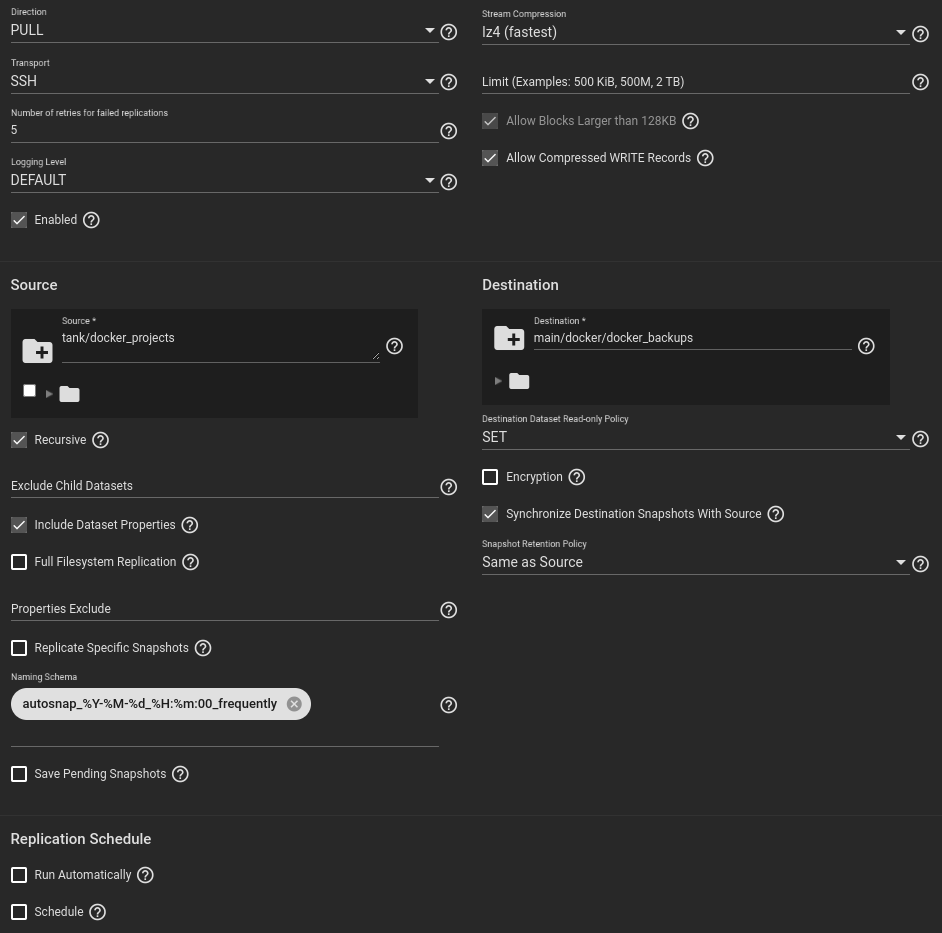Open the Transport dropdown
942x933 pixels.
(x=220, y=81)
